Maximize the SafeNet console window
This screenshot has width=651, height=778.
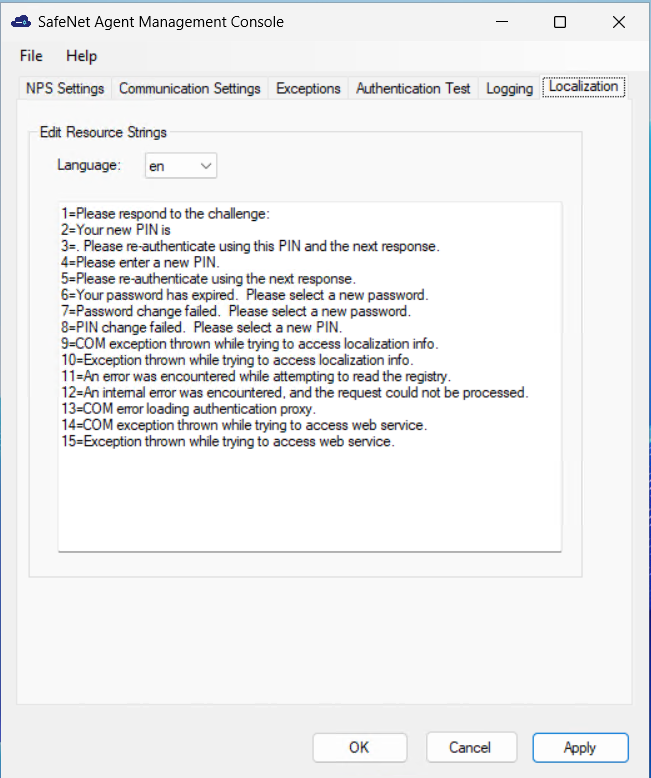click(x=560, y=22)
